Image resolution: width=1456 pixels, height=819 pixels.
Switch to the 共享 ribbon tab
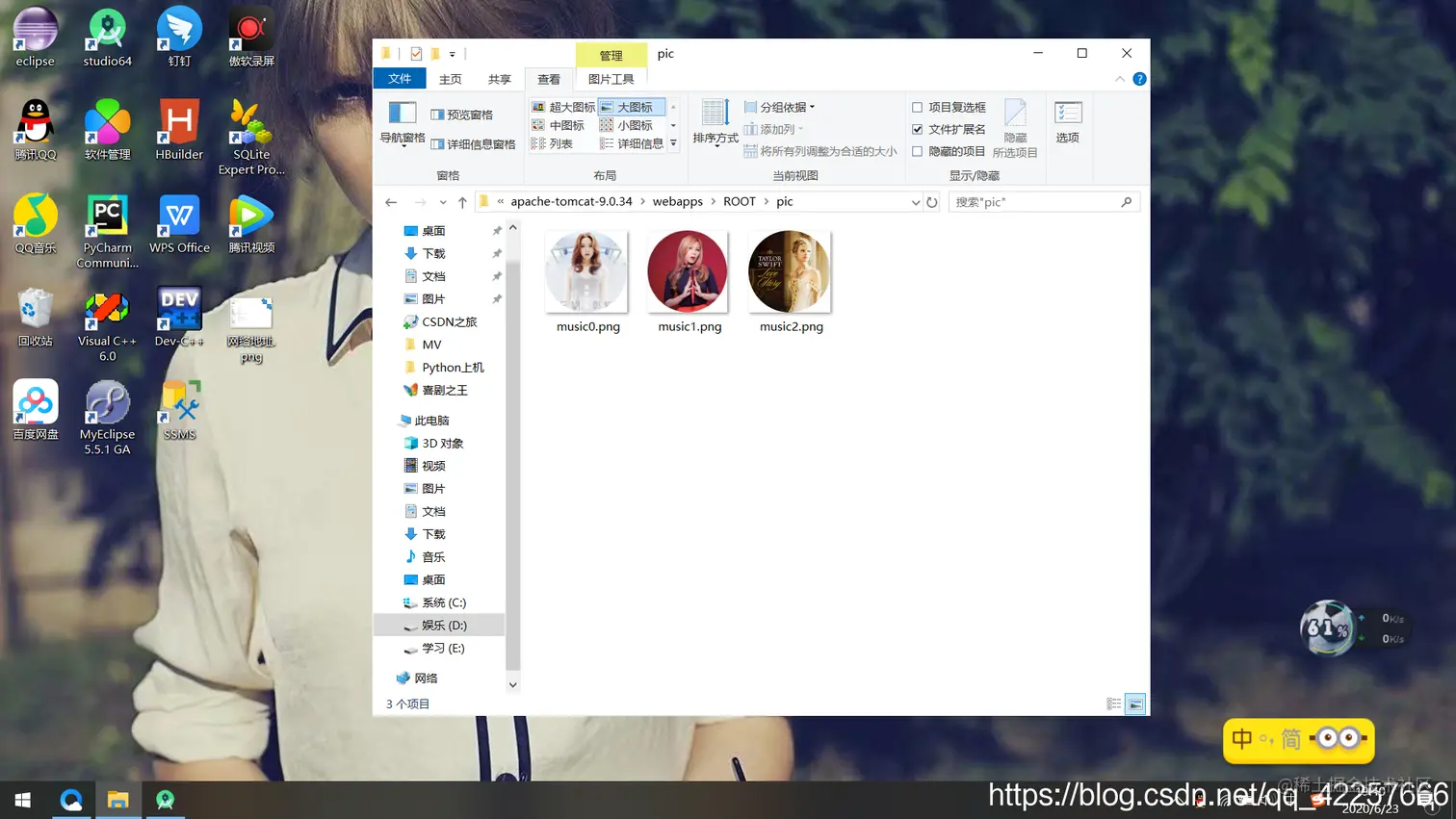499,79
